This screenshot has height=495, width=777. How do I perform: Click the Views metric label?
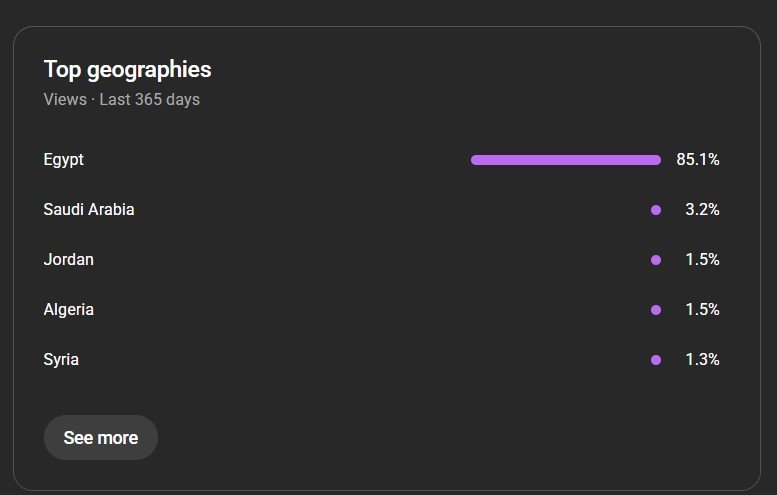(65, 100)
